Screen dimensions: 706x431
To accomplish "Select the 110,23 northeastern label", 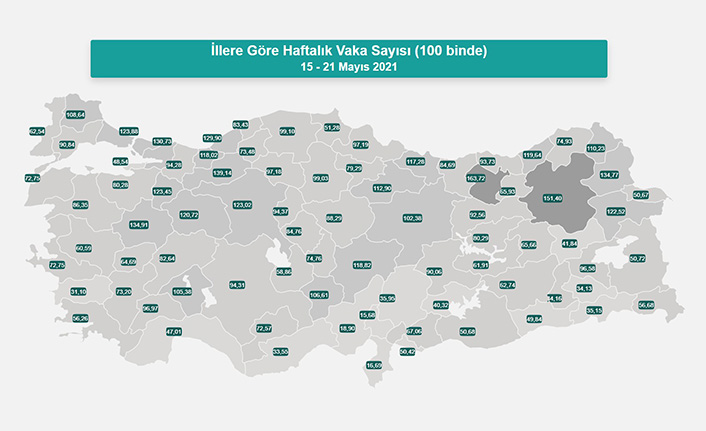I will (x=596, y=148).
